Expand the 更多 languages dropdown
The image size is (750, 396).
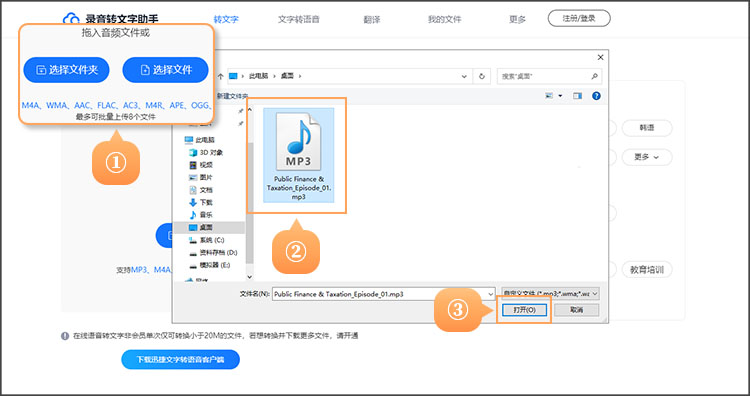pos(647,157)
